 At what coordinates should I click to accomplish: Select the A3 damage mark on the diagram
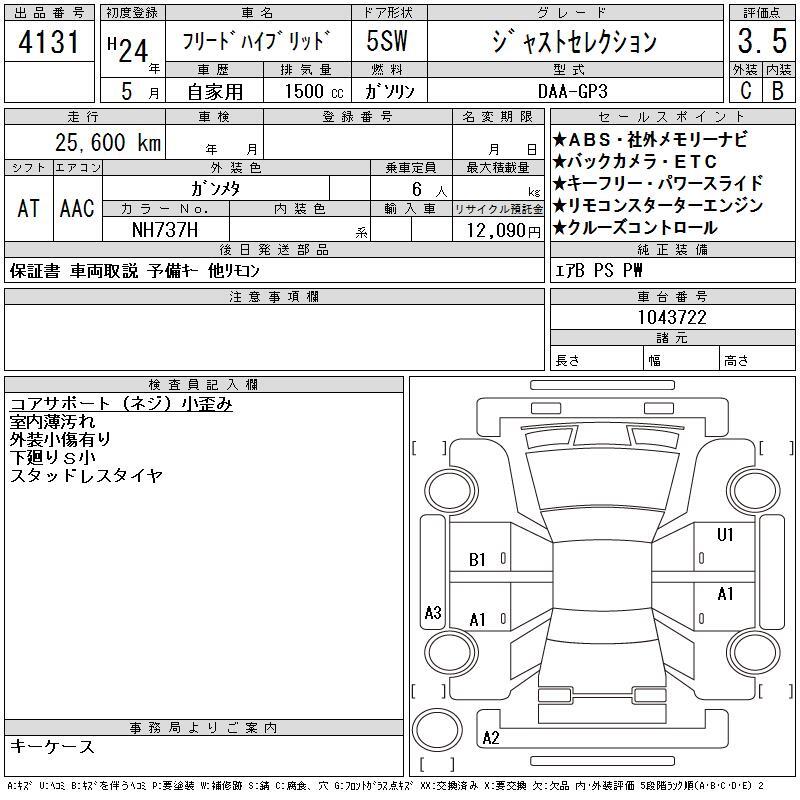[x=433, y=612]
